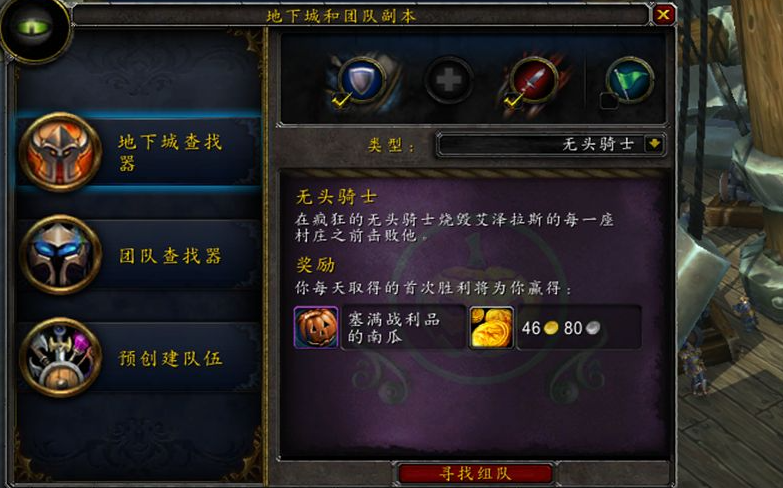The height and width of the screenshot is (488, 783).
Task: Open the 预创建队伍 tab
Action: [x=139, y=357]
